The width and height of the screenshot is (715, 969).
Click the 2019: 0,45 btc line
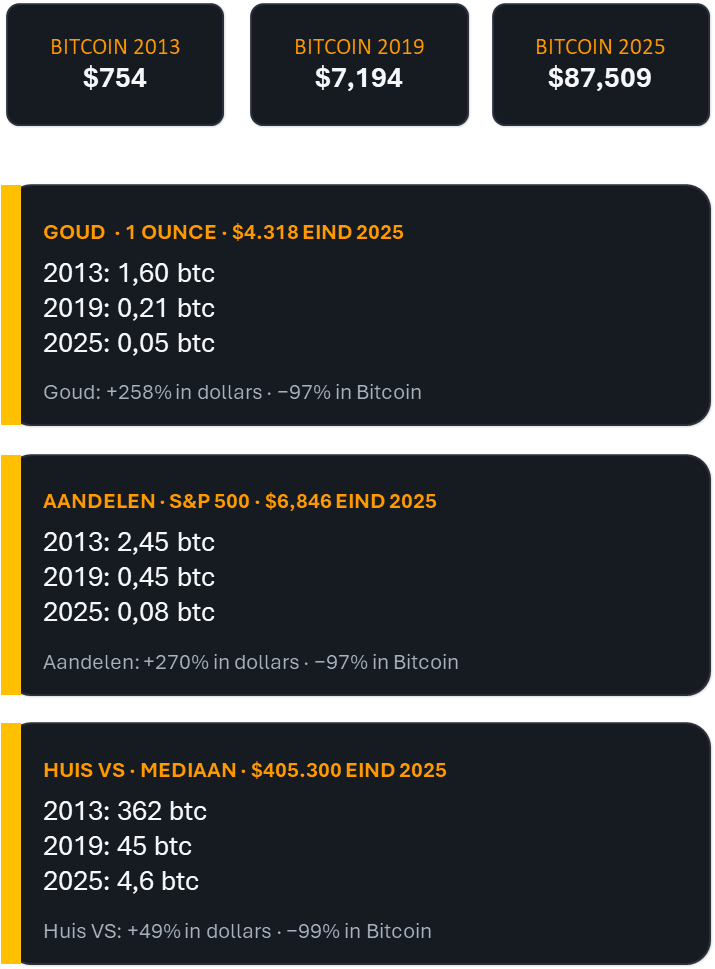click(x=129, y=577)
